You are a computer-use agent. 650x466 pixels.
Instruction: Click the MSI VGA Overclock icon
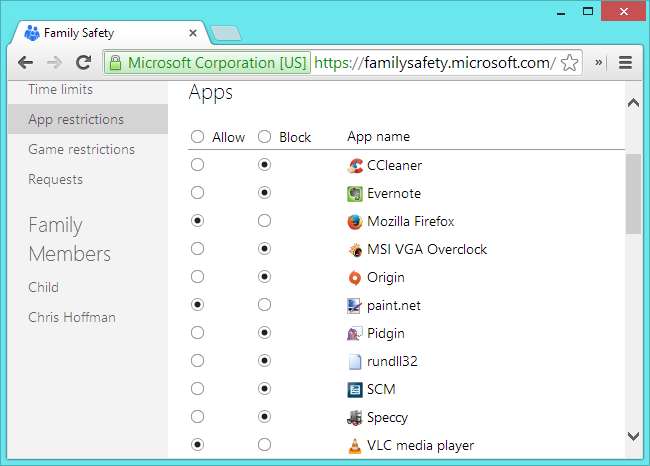tap(354, 250)
